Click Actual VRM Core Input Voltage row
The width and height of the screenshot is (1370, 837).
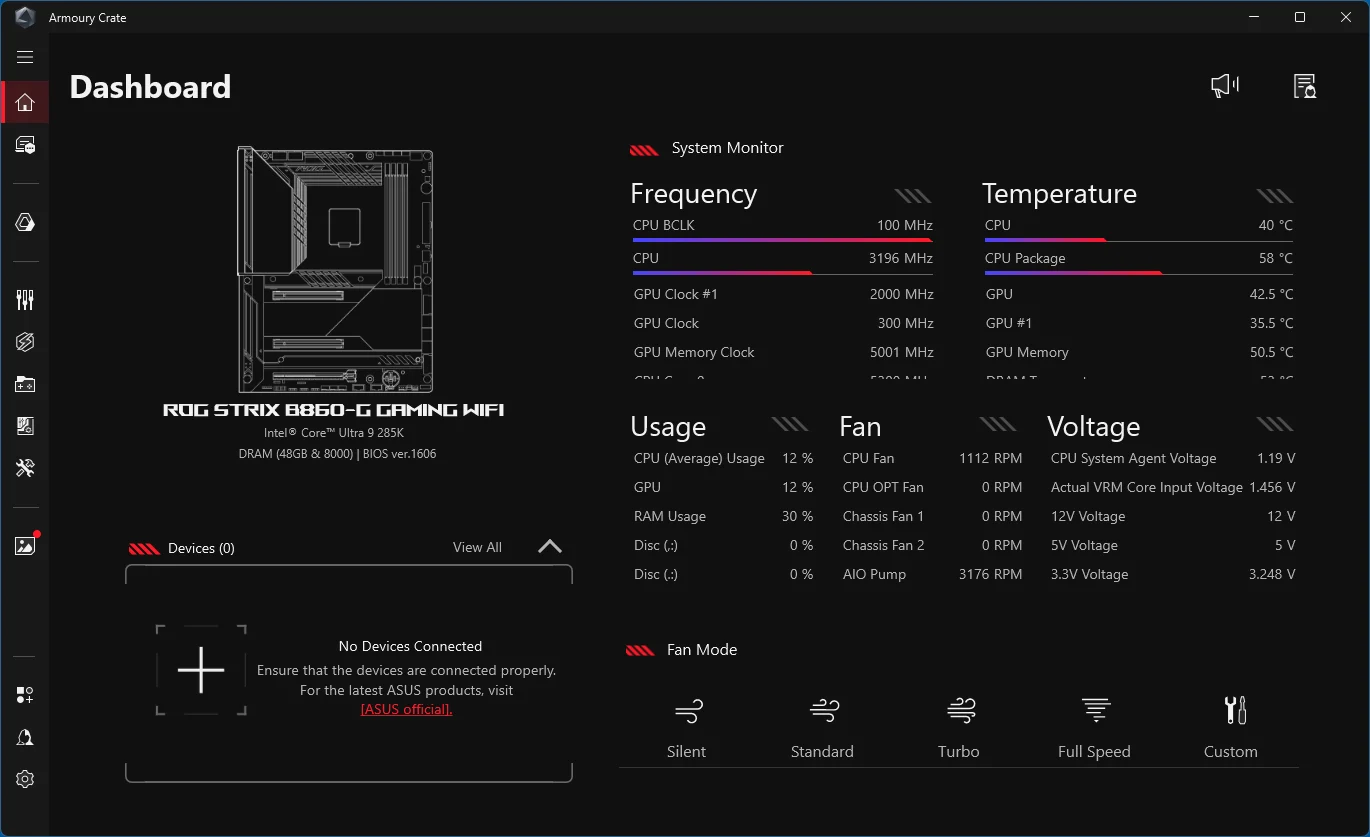[x=1173, y=487]
